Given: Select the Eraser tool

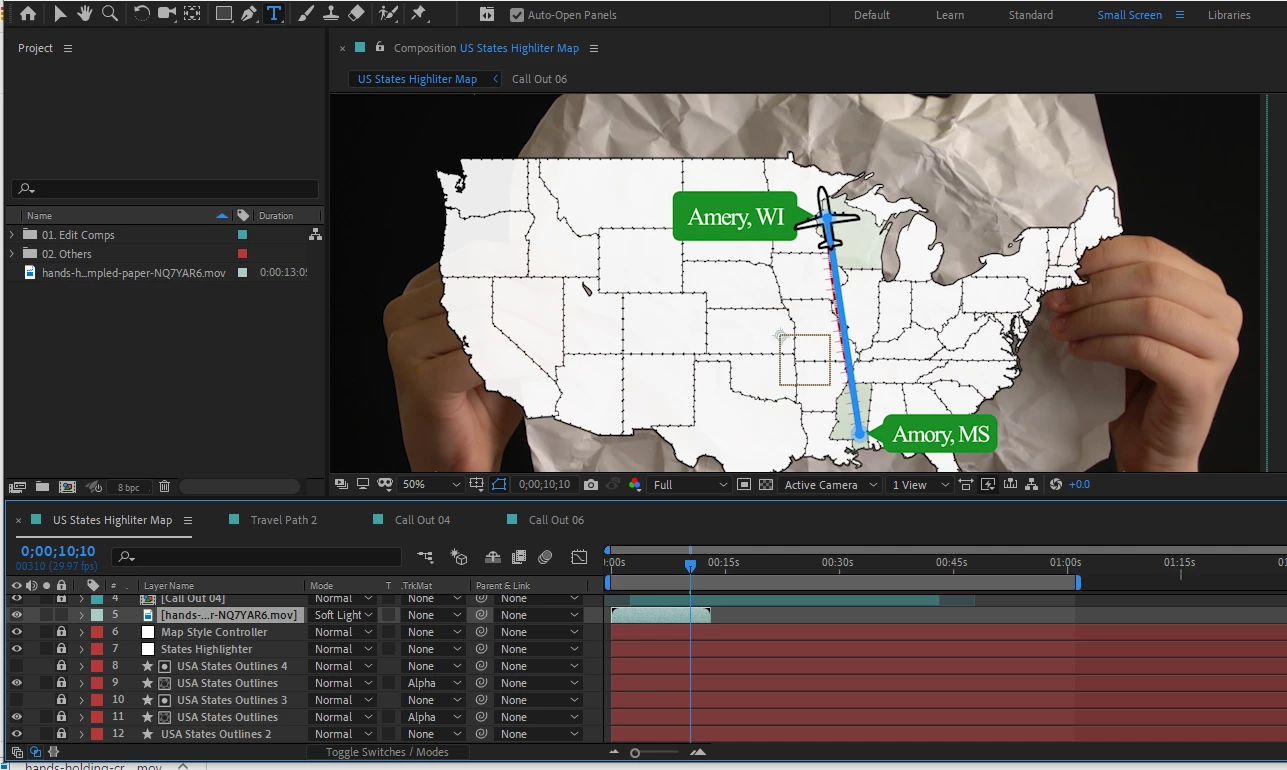Looking at the screenshot, I should click(356, 14).
